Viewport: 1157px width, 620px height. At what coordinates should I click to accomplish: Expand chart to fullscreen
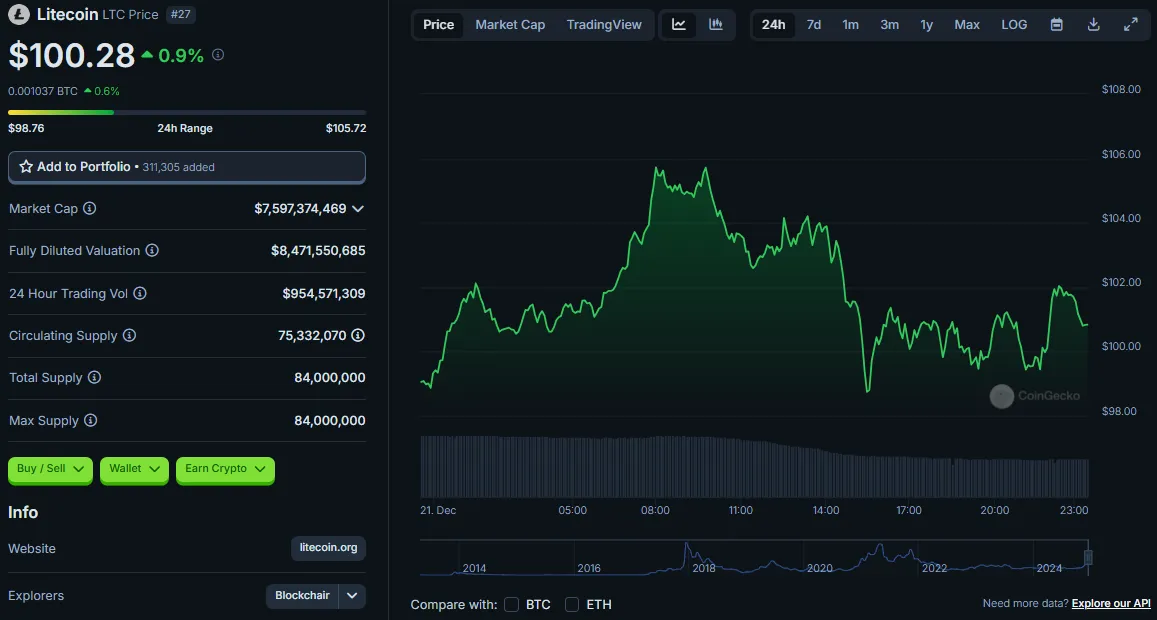tap(1130, 24)
